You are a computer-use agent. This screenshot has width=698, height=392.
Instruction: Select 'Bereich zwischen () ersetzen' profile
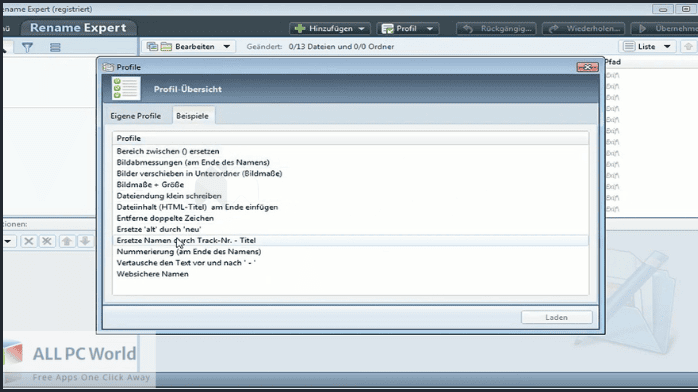(350, 151)
